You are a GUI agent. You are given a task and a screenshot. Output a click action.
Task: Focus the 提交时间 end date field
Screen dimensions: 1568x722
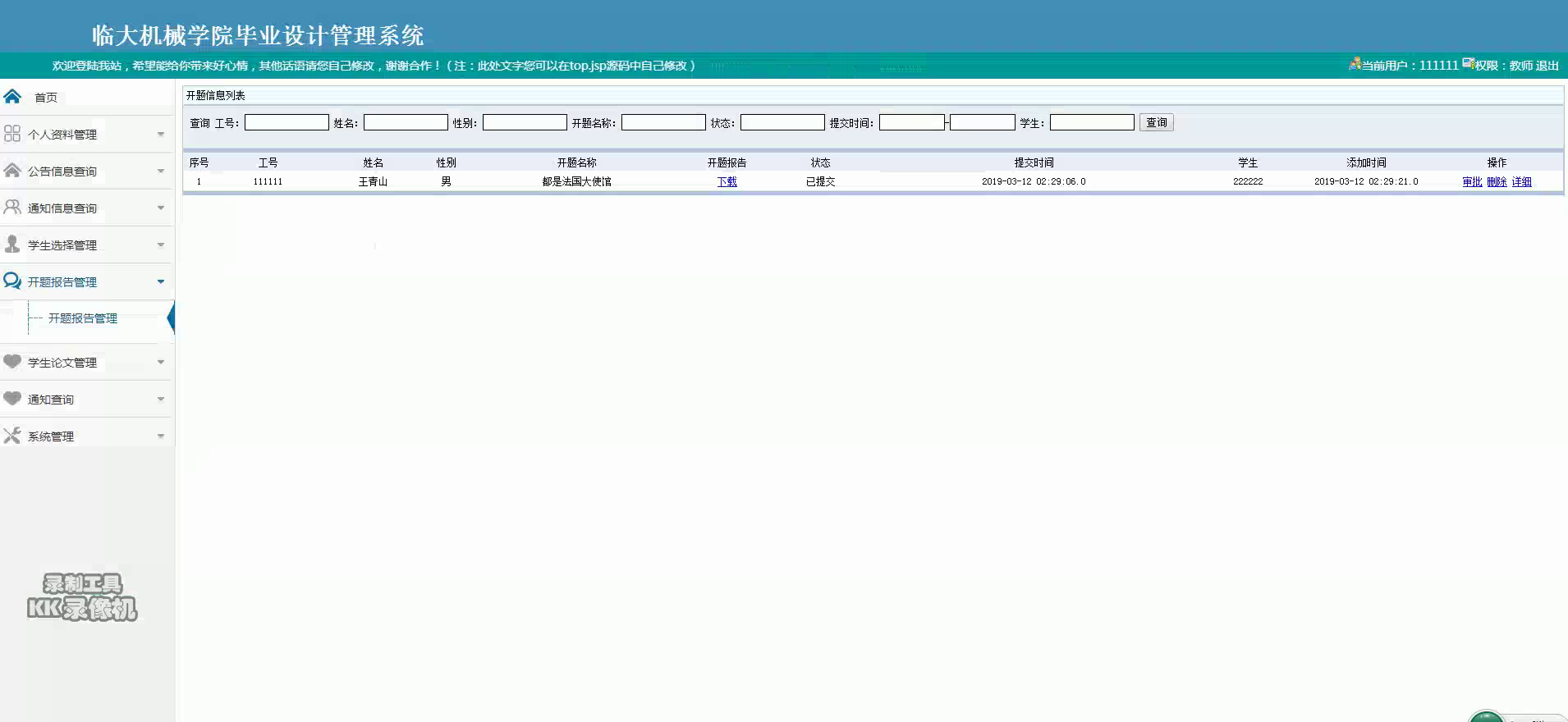click(x=983, y=122)
